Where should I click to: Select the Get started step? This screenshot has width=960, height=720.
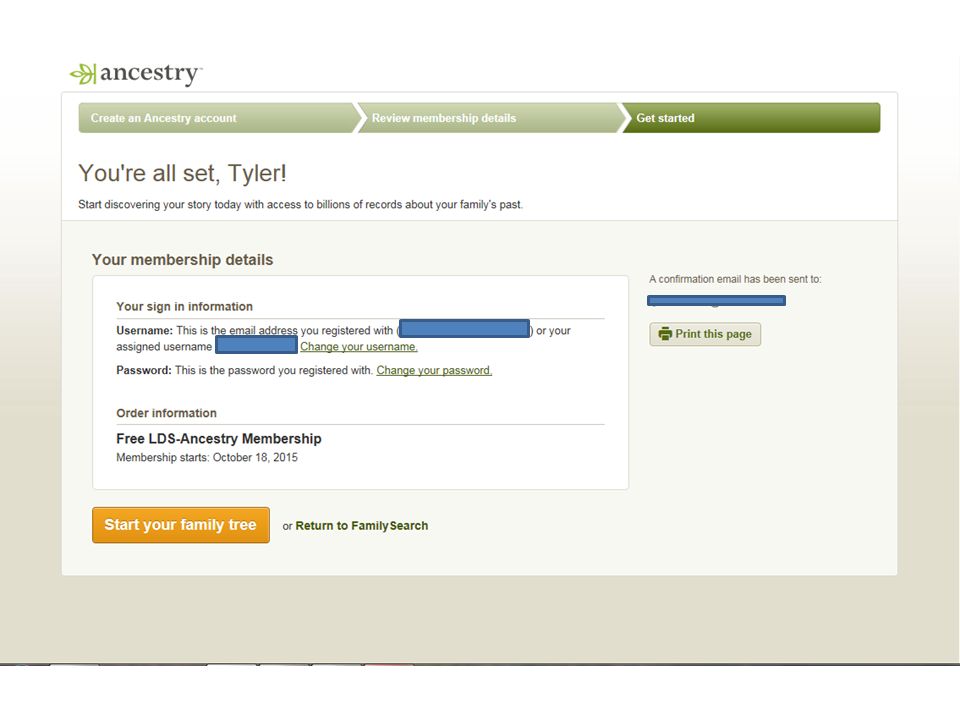click(x=665, y=118)
